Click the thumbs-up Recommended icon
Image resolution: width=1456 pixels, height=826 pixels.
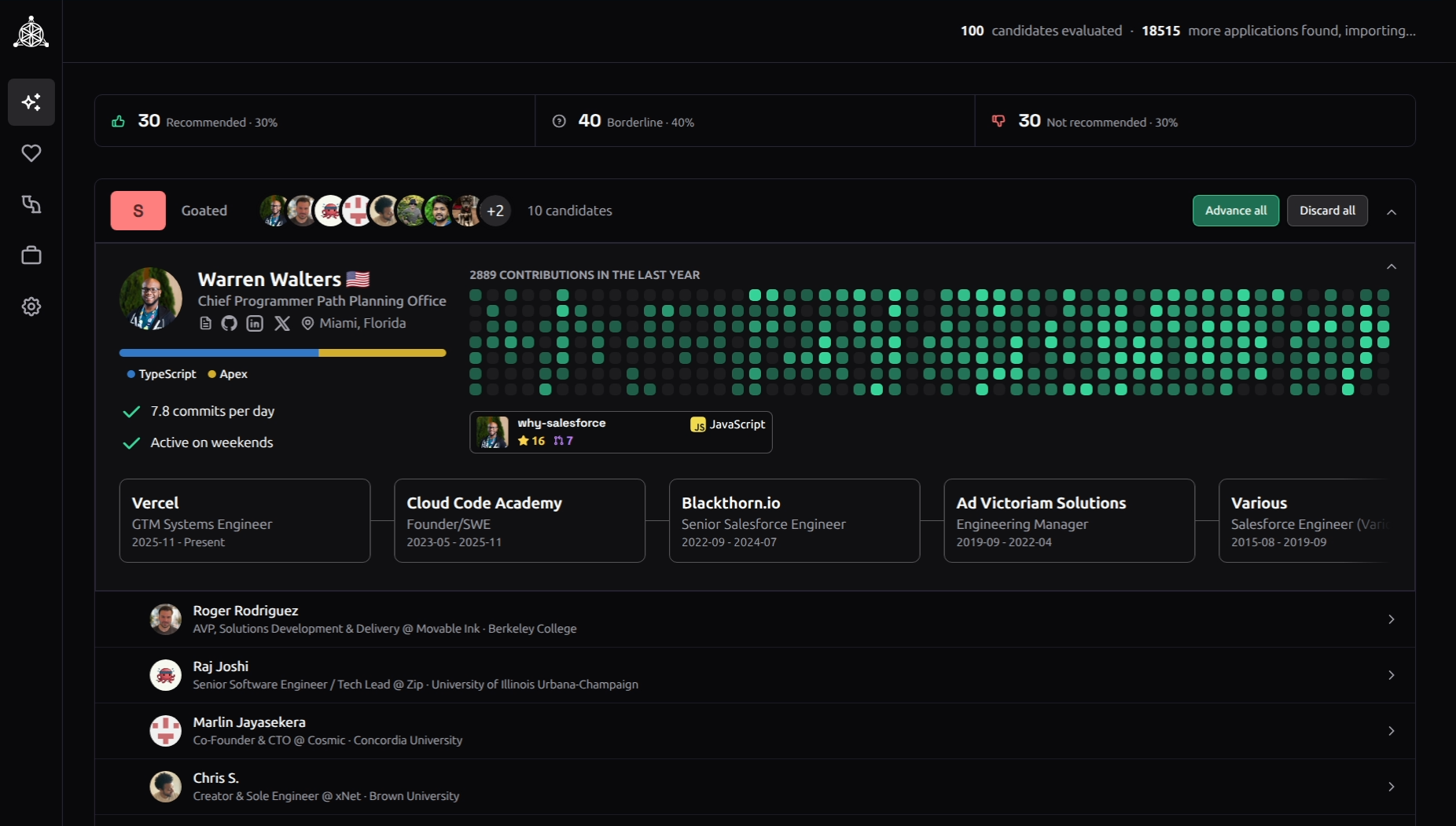(119, 121)
